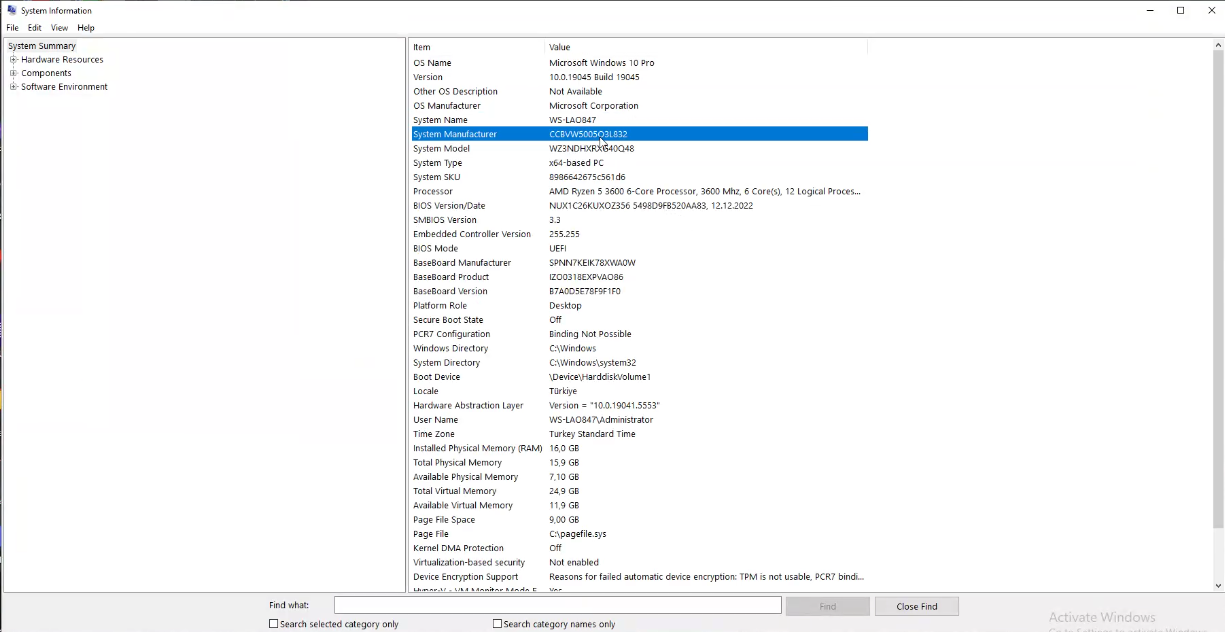This screenshot has width=1225, height=632.
Task: Select the OS Manufacturer row
Action: pyautogui.click(x=640, y=106)
